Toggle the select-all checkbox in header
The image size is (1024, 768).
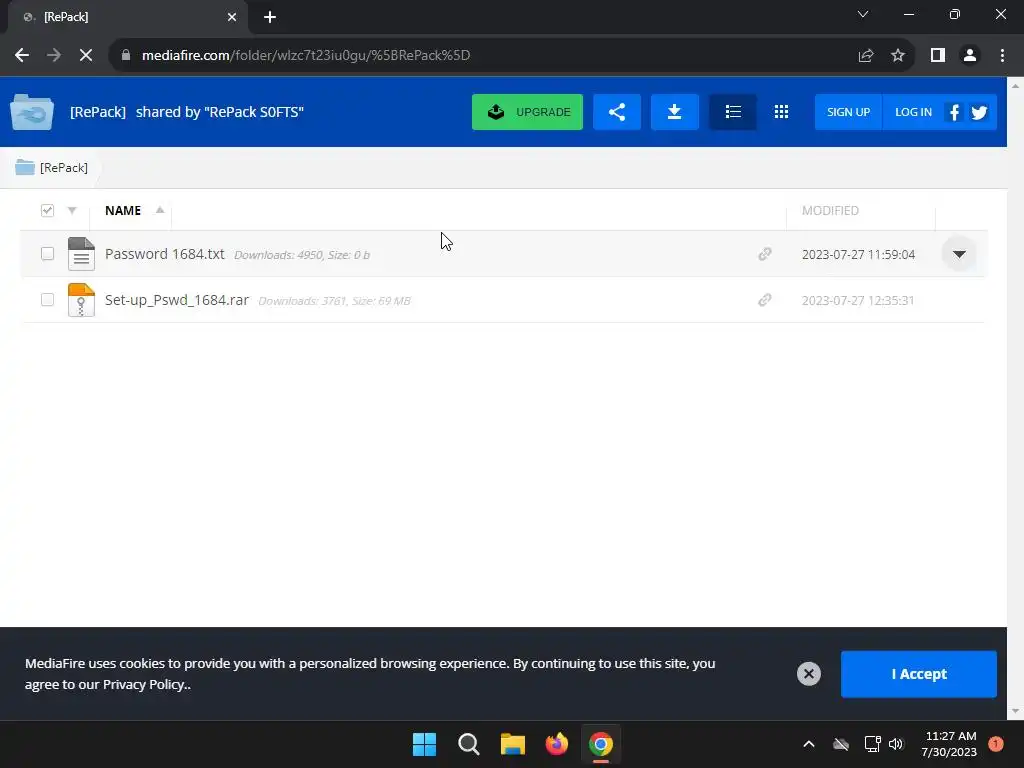point(47,210)
